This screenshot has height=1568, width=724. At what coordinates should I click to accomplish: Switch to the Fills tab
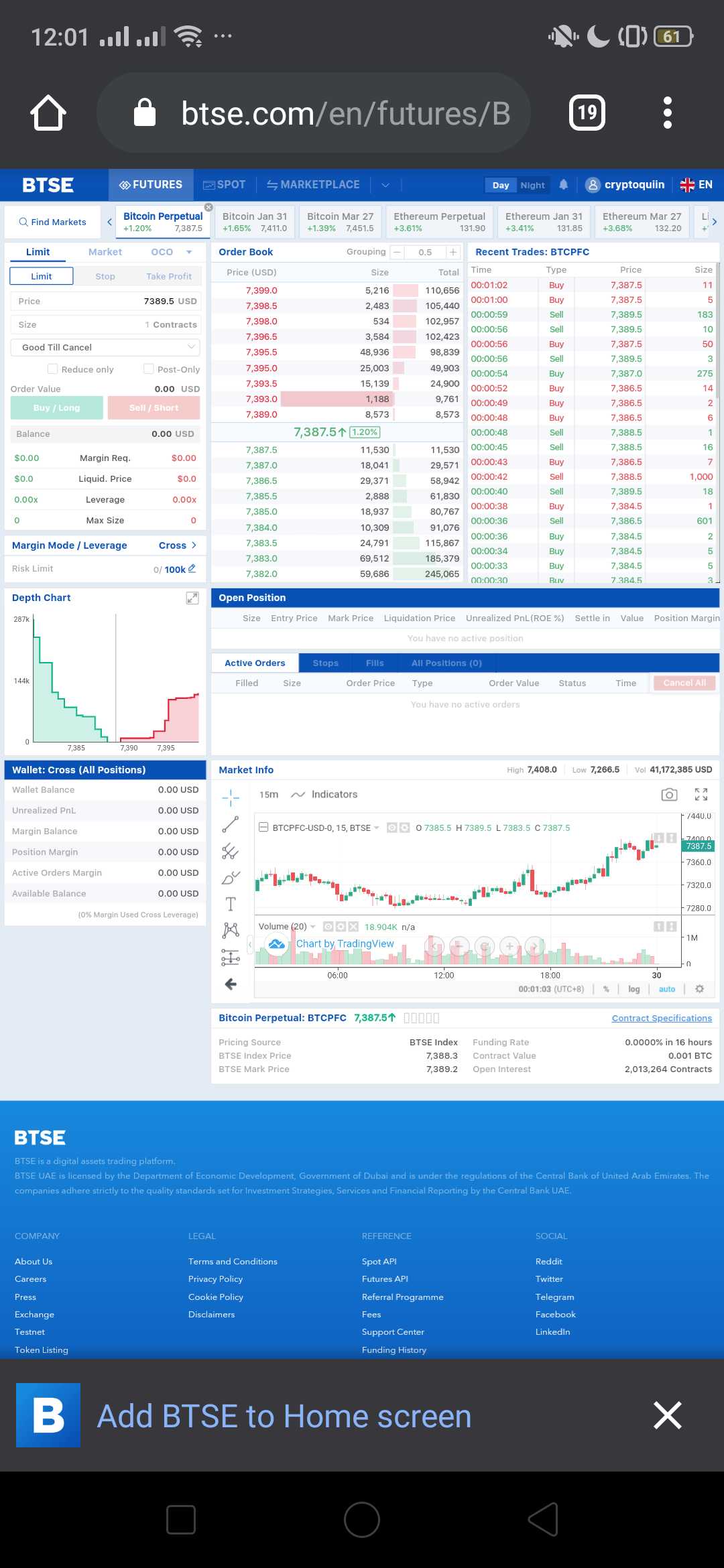[375, 663]
